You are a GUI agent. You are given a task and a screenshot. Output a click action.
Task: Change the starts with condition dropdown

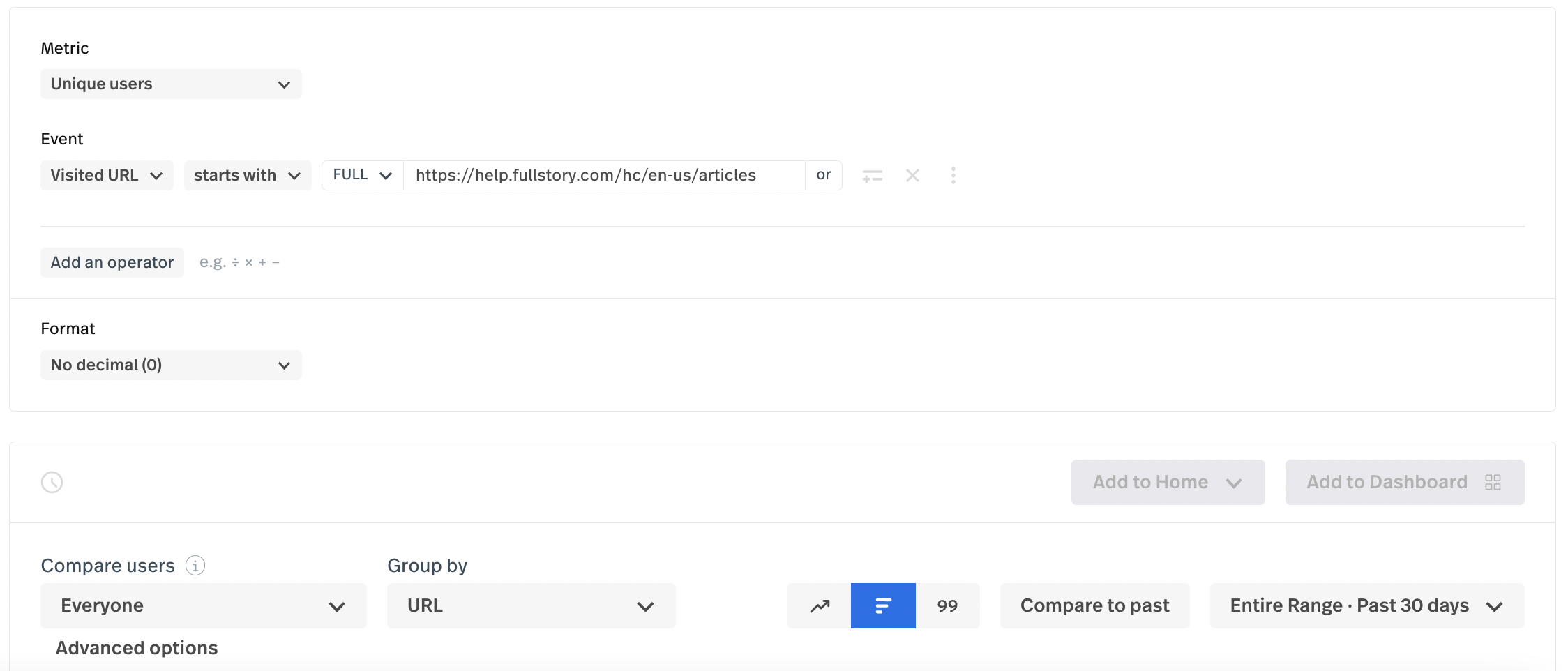click(247, 176)
